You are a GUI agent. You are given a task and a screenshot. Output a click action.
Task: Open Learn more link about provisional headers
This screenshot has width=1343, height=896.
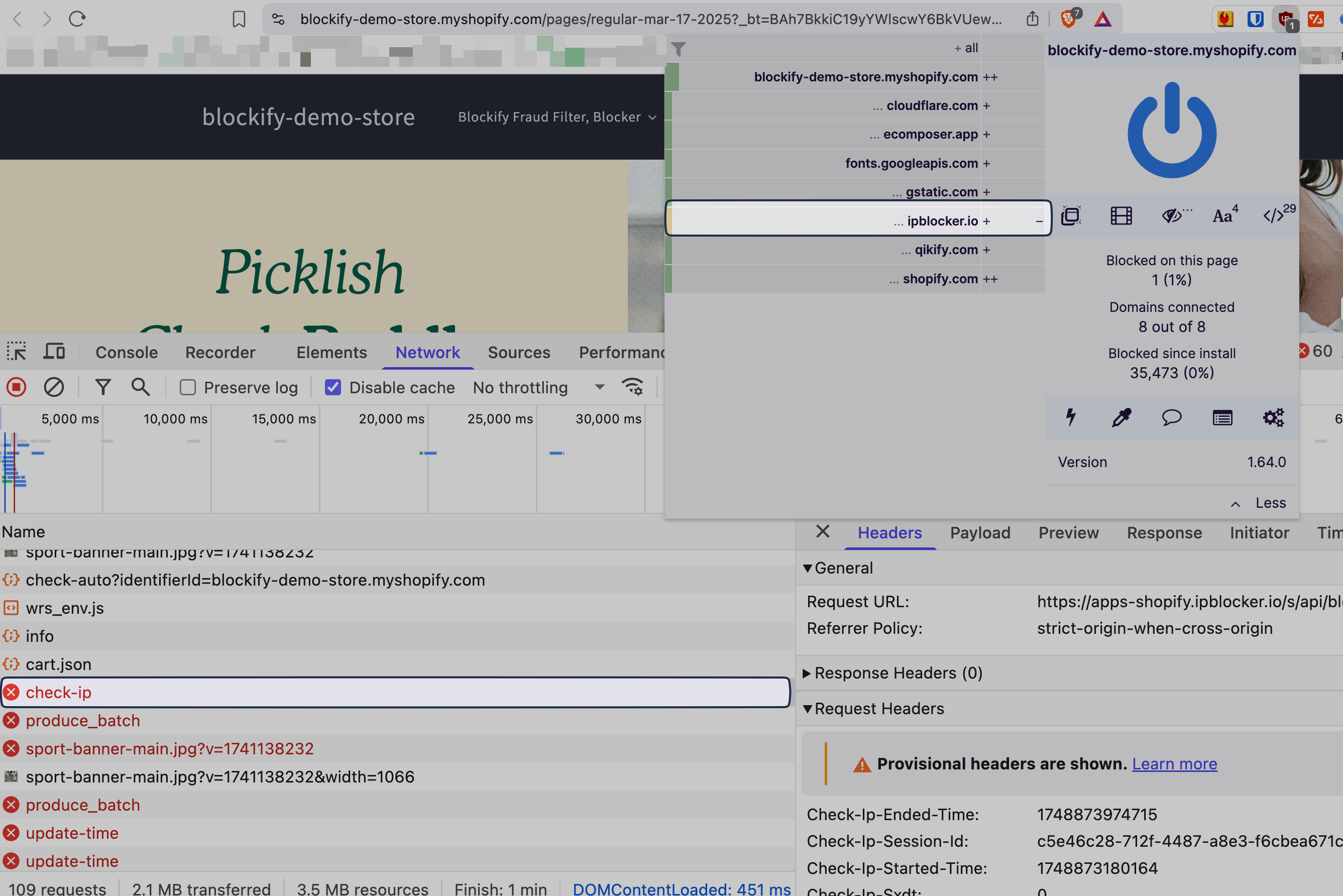click(1174, 764)
